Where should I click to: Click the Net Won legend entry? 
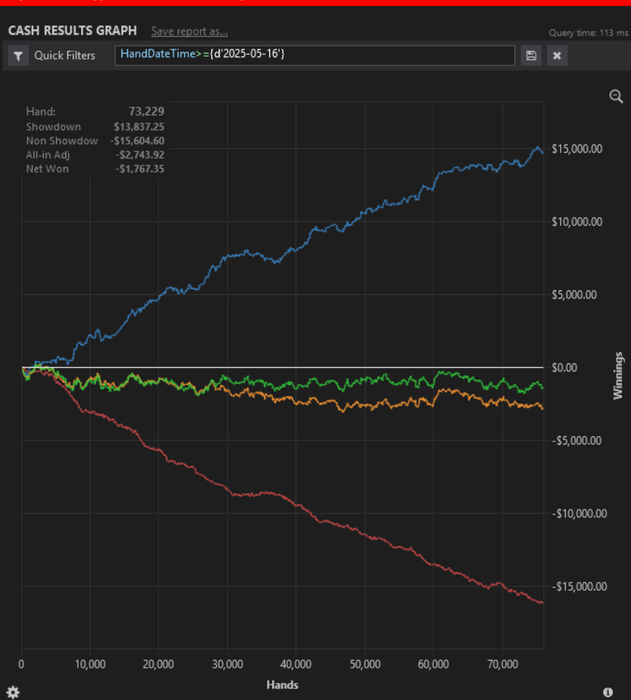[48, 169]
